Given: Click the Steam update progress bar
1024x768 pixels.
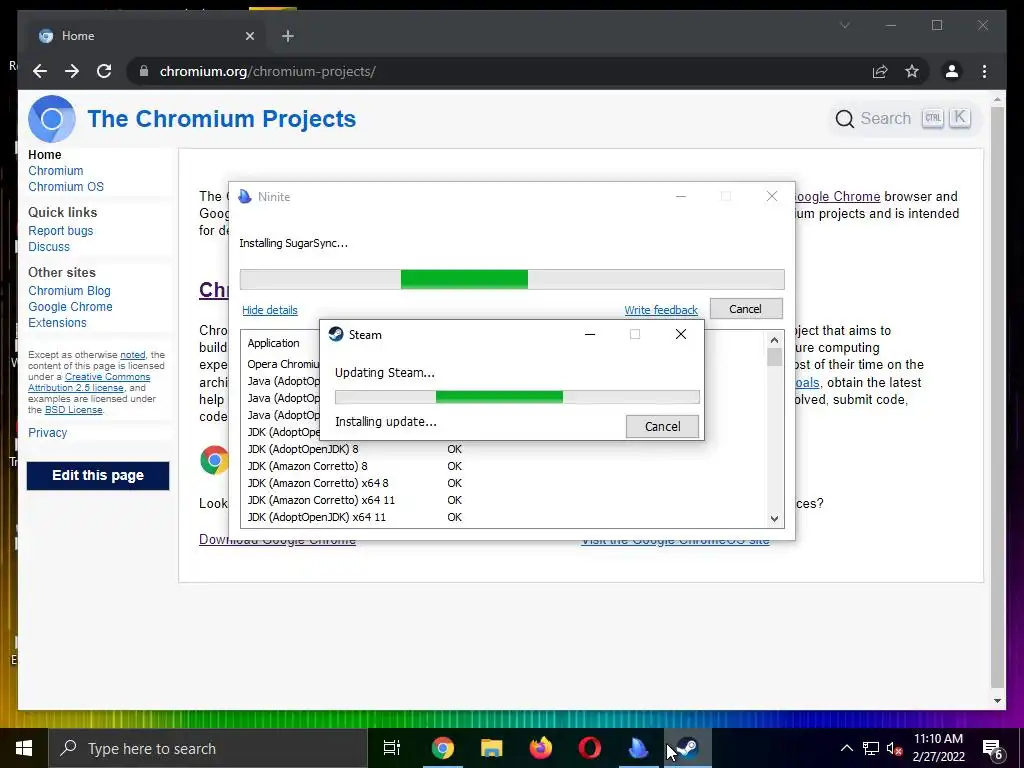Looking at the screenshot, I should tap(517, 397).
